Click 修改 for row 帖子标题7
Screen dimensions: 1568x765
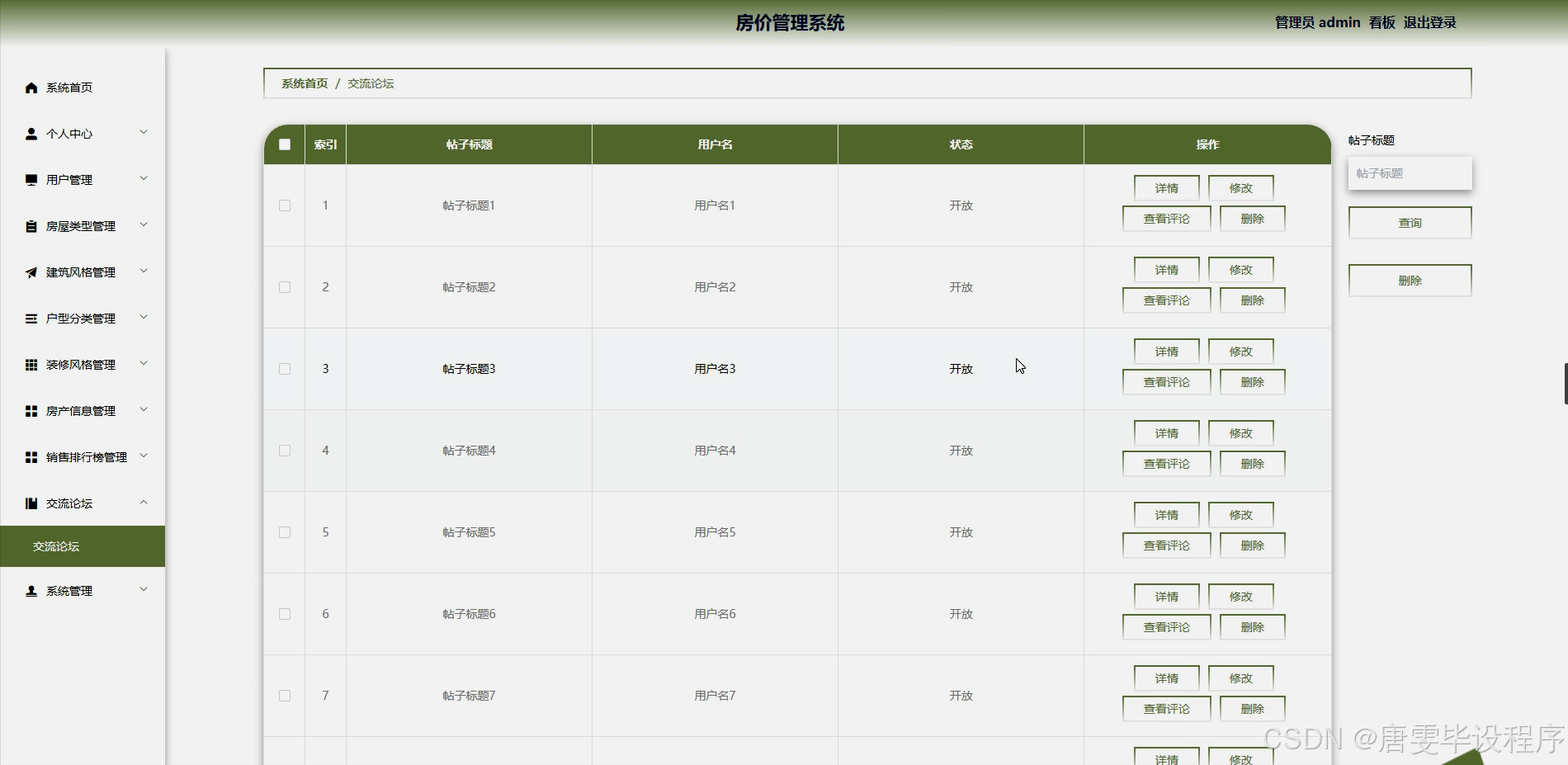pyautogui.click(x=1240, y=678)
